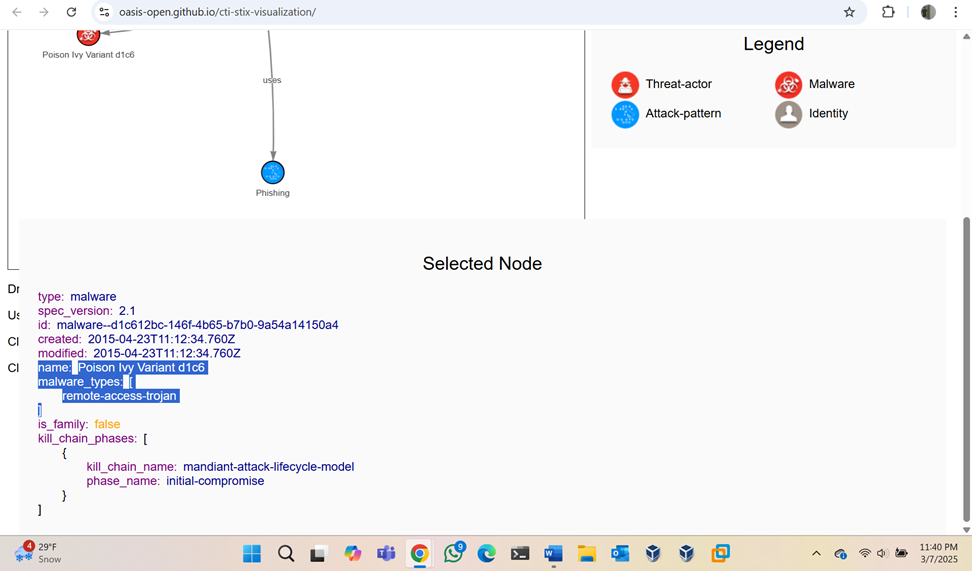Click the Threat-actor legend icon

tap(625, 84)
